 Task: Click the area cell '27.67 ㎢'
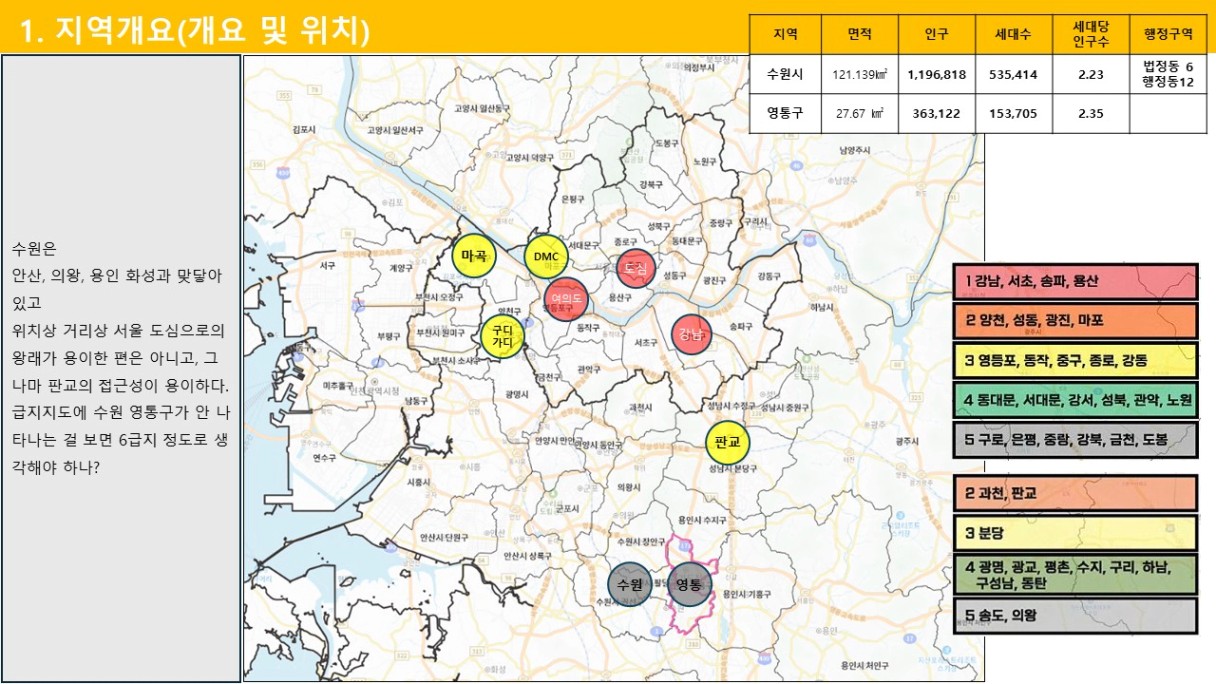pyautogui.click(x=859, y=114)
